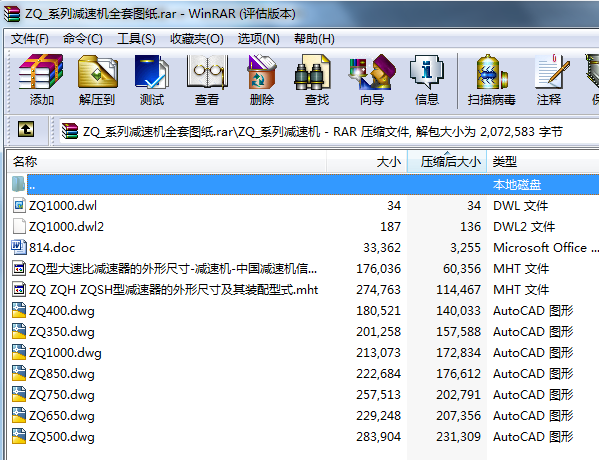Click the parent folder icon in list
This screenshot has height=460, width=599.
(18, 184)
